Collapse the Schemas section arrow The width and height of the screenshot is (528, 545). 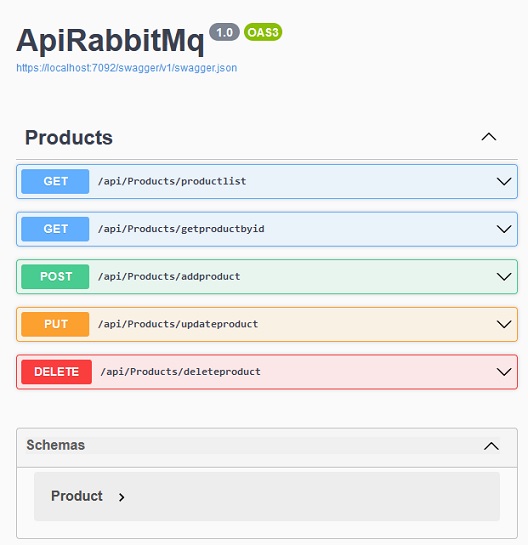click(491, 446)
